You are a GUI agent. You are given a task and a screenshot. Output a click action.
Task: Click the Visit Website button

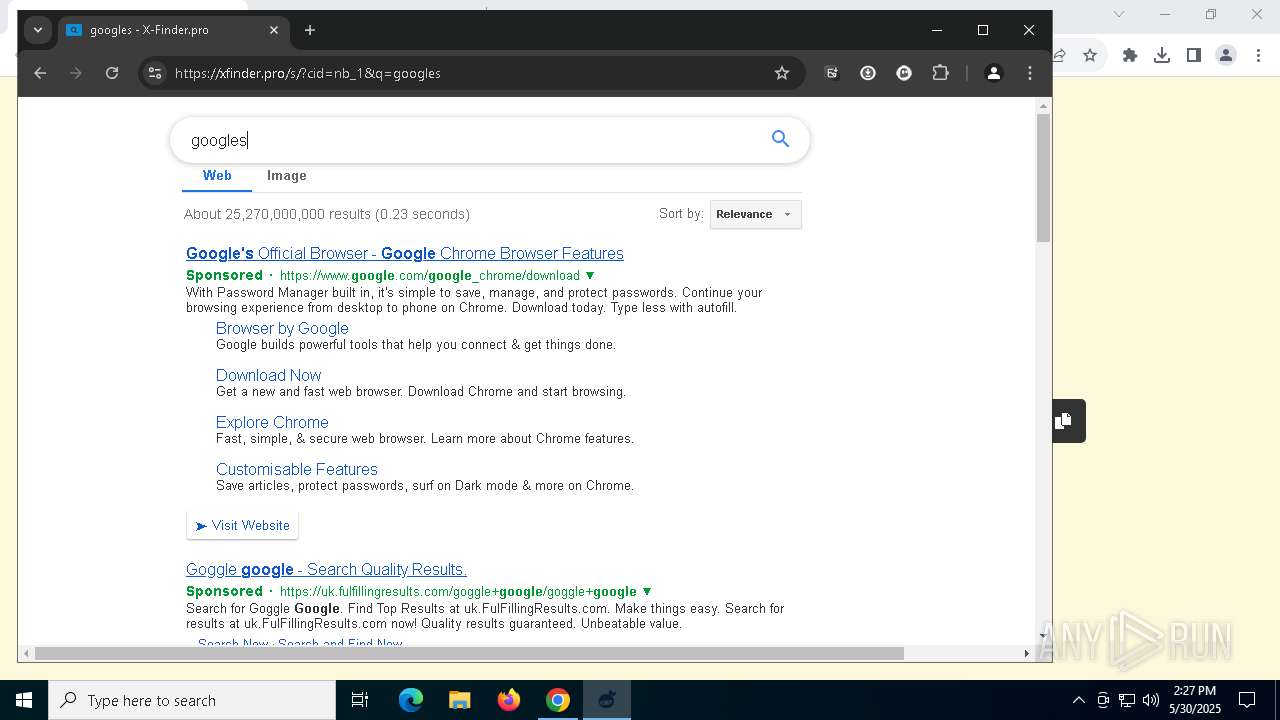coord(242,525)
